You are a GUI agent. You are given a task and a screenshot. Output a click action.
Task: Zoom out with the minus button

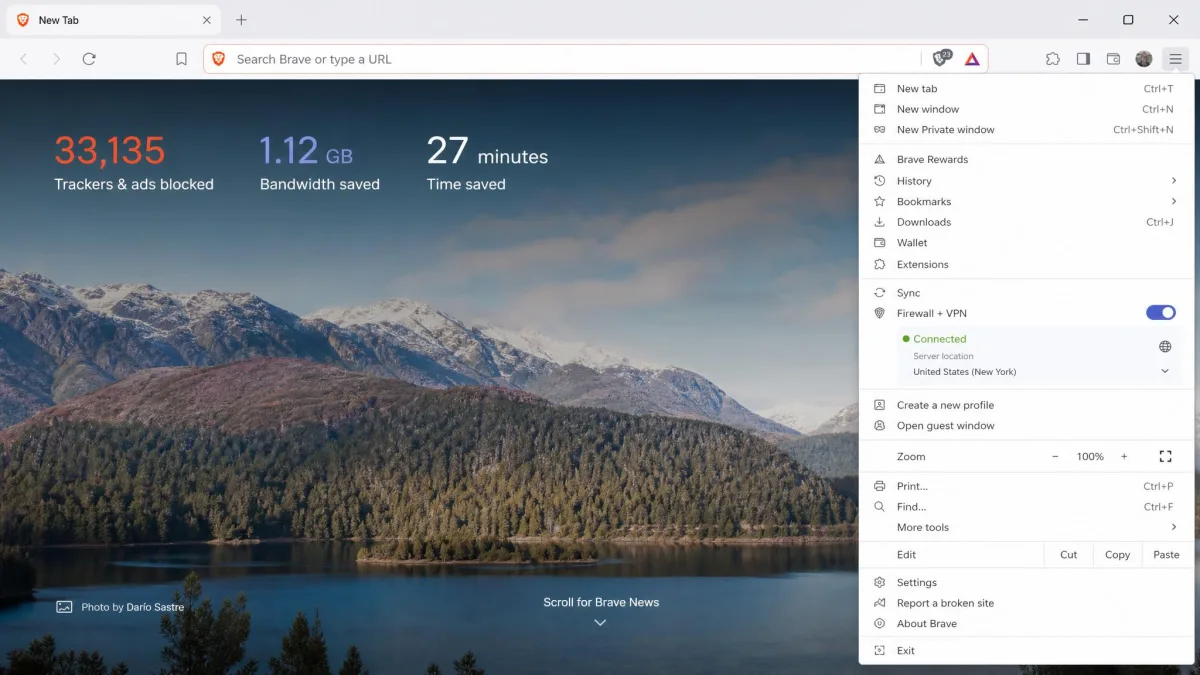1055,456
